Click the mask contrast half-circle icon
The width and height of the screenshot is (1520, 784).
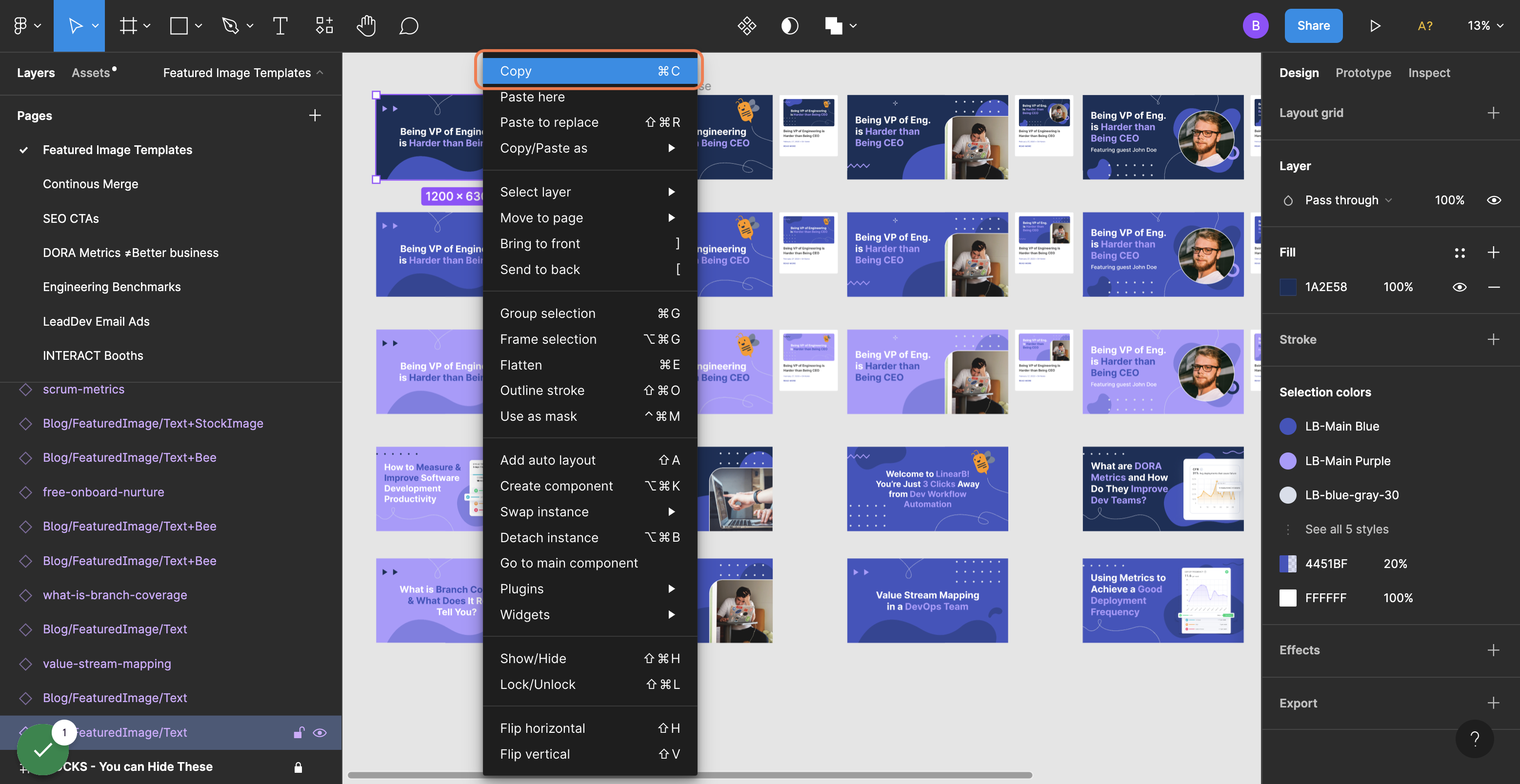[x=789, y=25]
